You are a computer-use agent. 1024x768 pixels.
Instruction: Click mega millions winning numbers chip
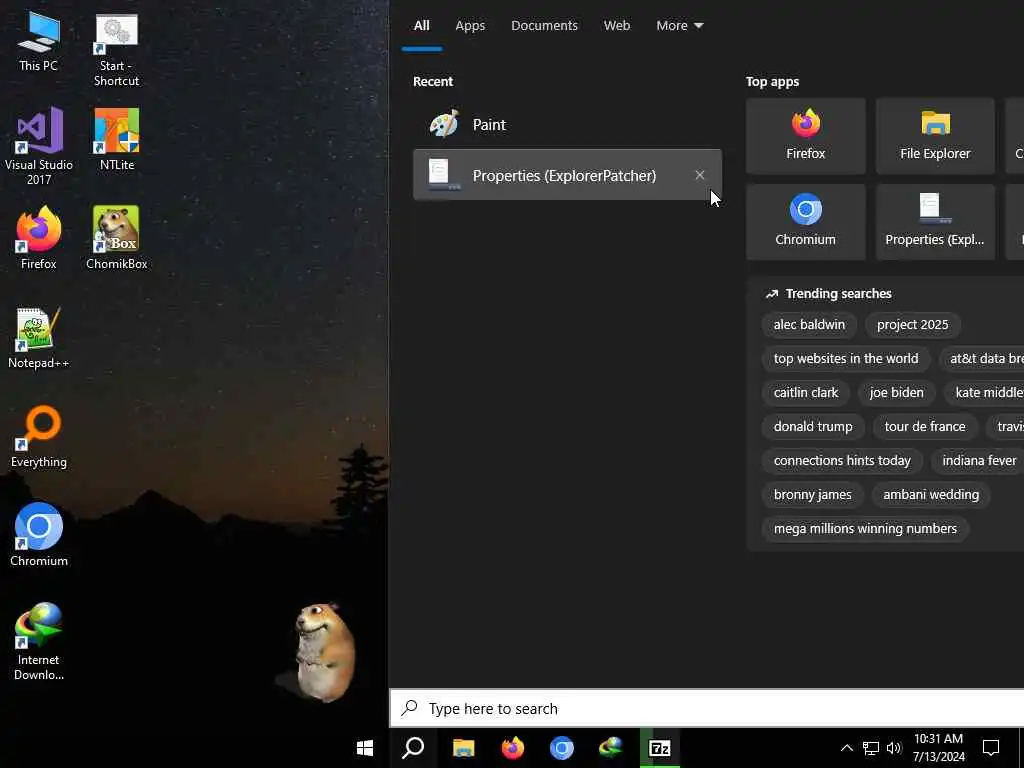pyautogui.click(x=865, y=528)
